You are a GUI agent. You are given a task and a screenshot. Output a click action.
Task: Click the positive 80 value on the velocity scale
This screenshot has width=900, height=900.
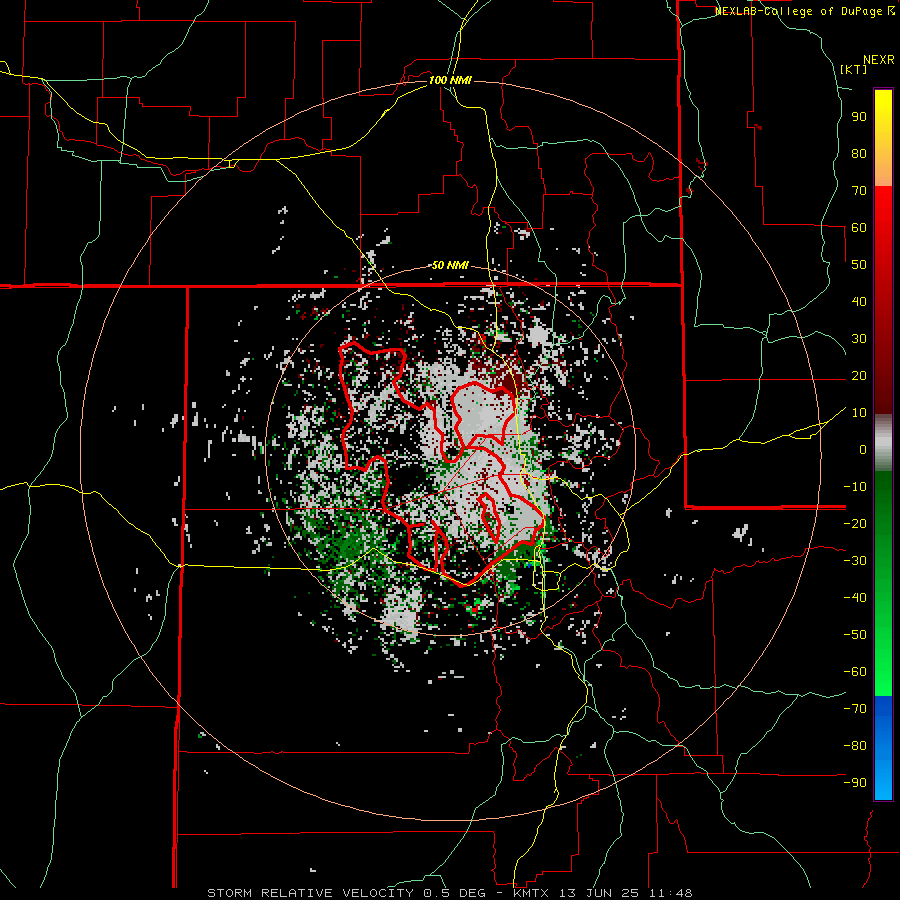tap(859, 153)
